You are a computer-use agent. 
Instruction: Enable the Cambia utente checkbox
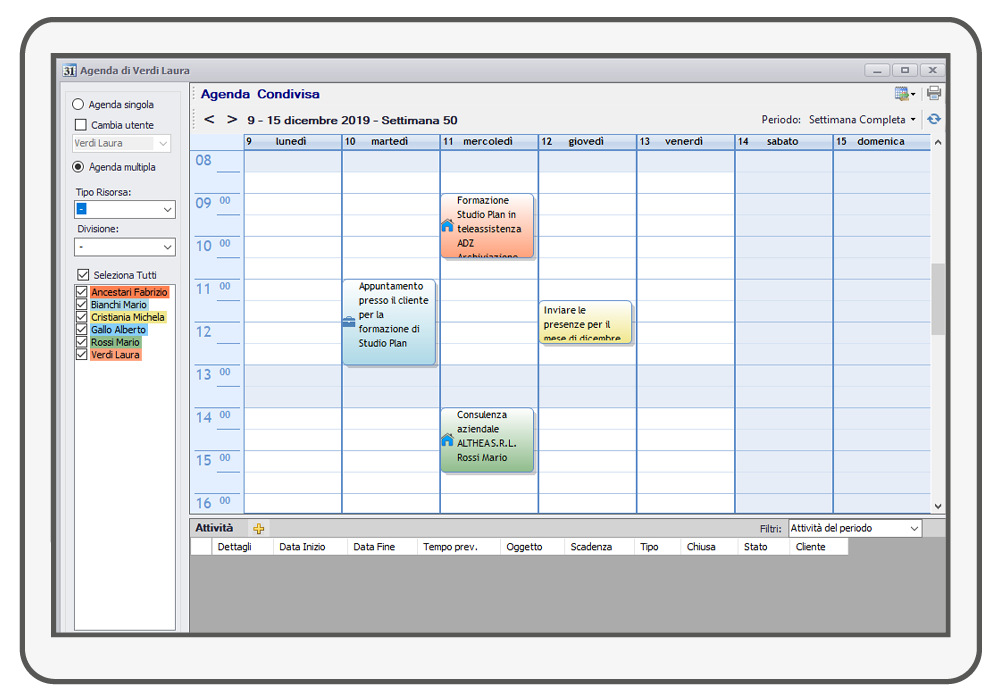coord(81,125)
